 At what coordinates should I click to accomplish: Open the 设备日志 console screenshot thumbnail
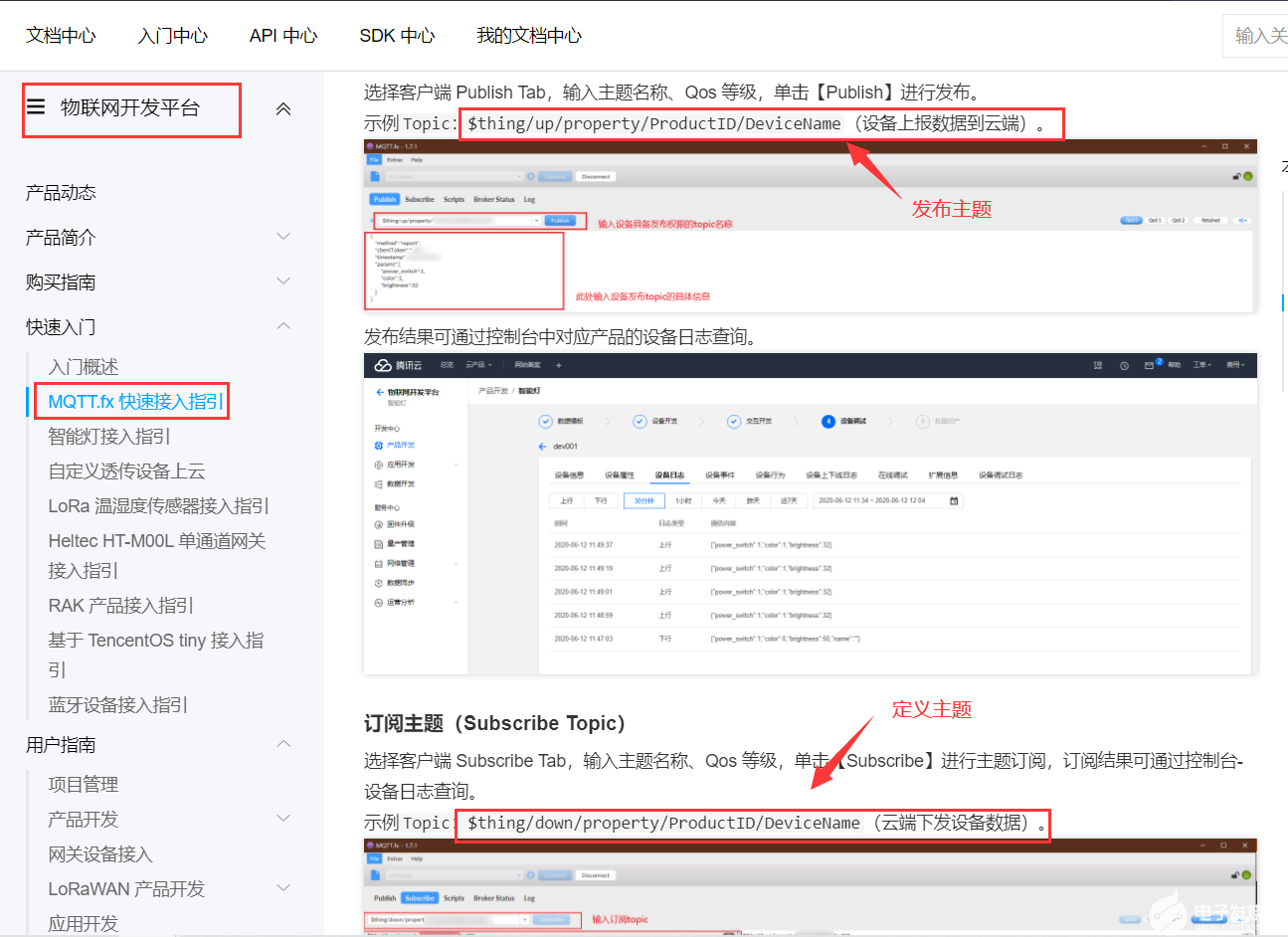810,513
